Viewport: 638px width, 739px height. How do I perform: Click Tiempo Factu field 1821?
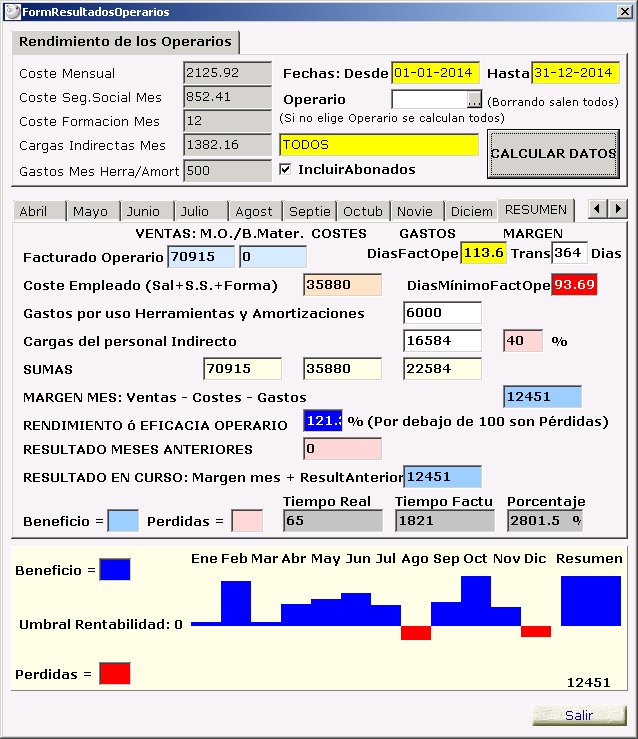445,521
